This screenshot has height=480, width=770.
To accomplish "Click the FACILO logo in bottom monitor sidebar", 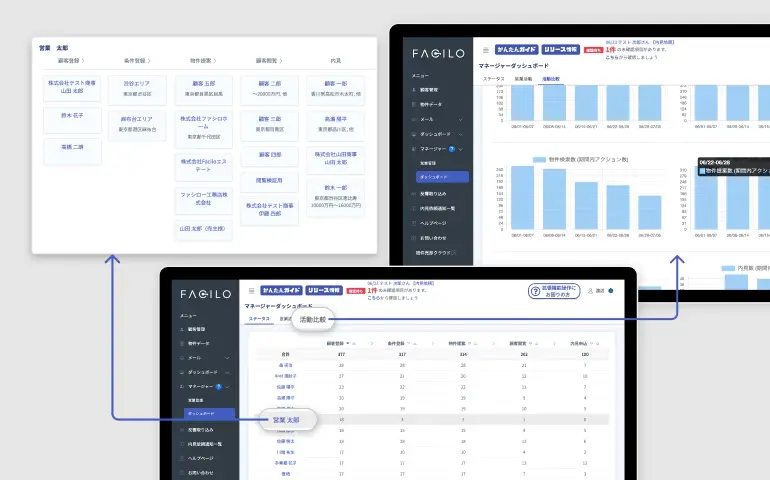I will [x=206, y=295].
